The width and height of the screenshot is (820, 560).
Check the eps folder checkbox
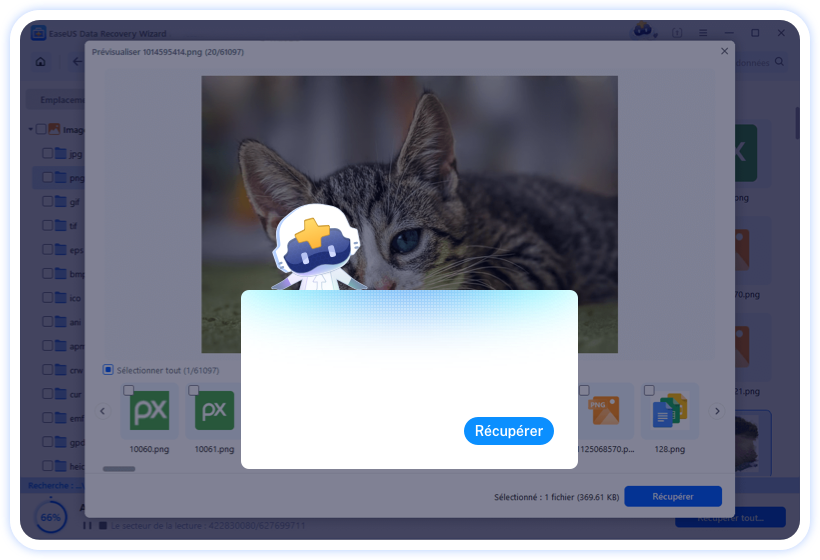47,249
